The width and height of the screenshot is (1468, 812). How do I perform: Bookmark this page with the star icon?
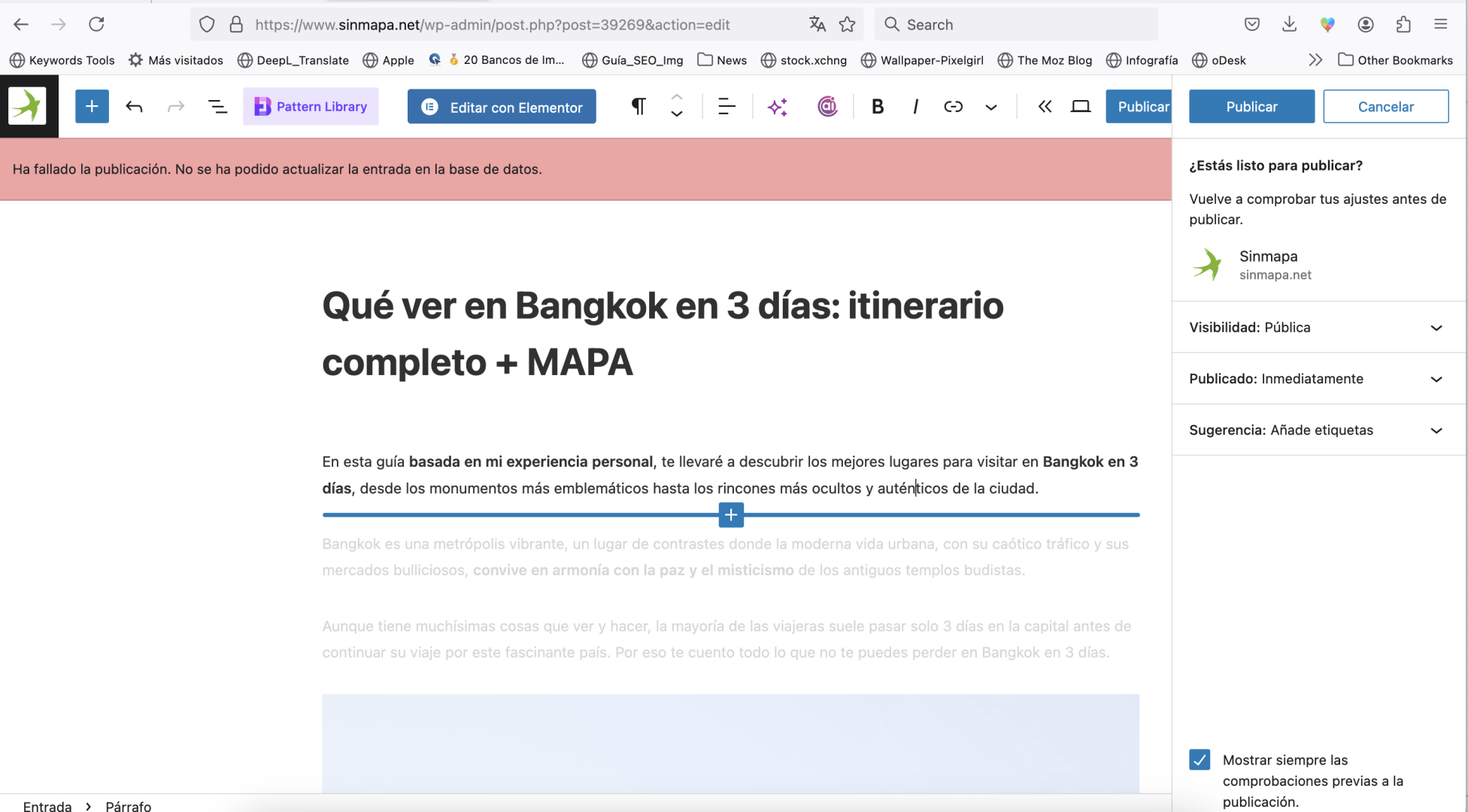pos(848,25)
